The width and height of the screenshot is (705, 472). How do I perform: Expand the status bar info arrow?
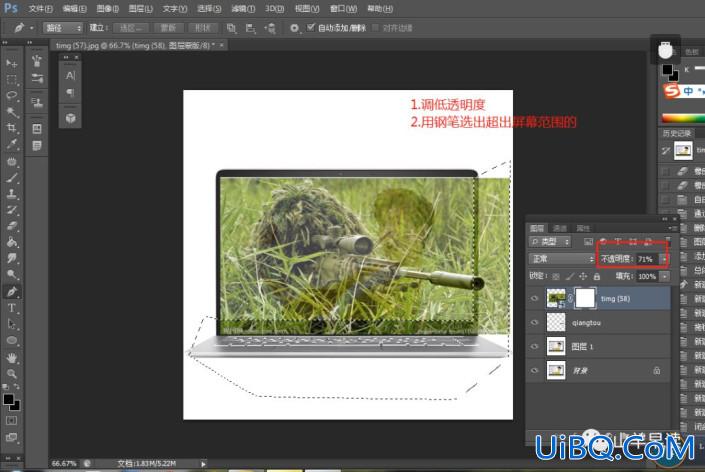click(203, 463)
